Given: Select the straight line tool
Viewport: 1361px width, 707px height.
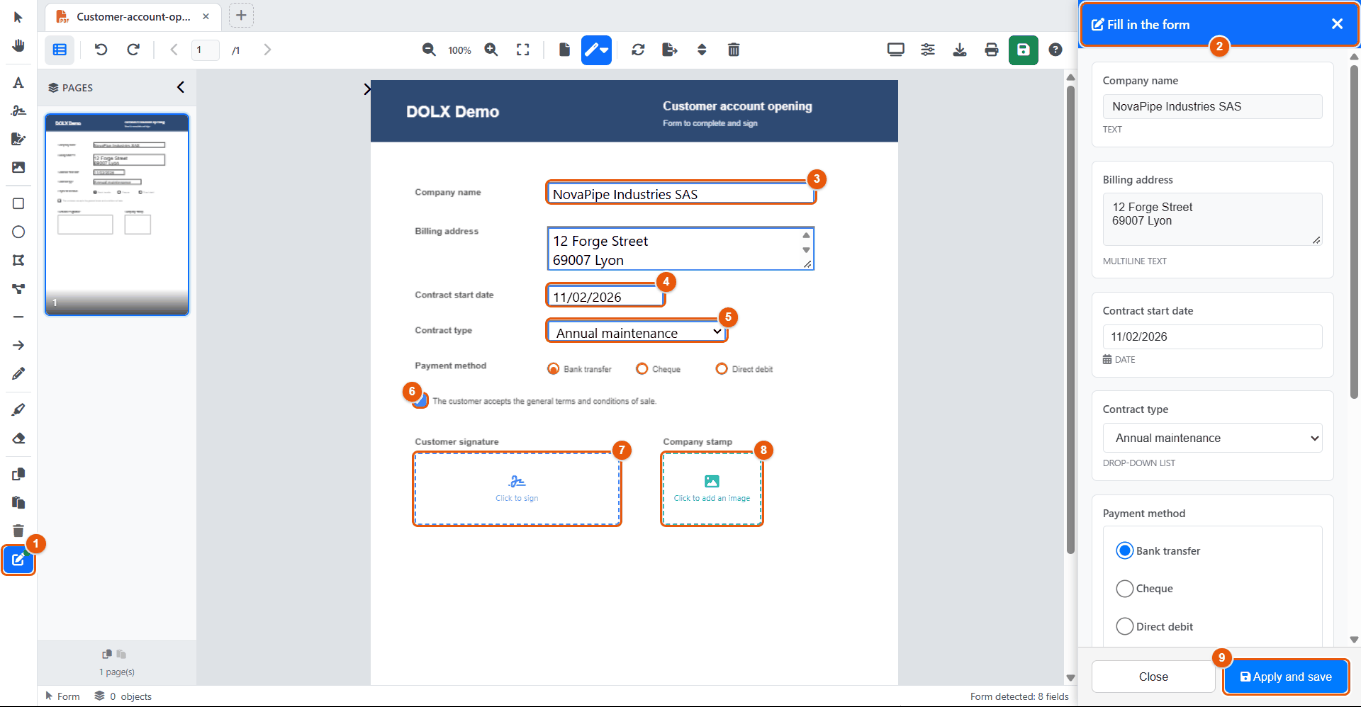Looking at the screenshot, I should [18, 317].
